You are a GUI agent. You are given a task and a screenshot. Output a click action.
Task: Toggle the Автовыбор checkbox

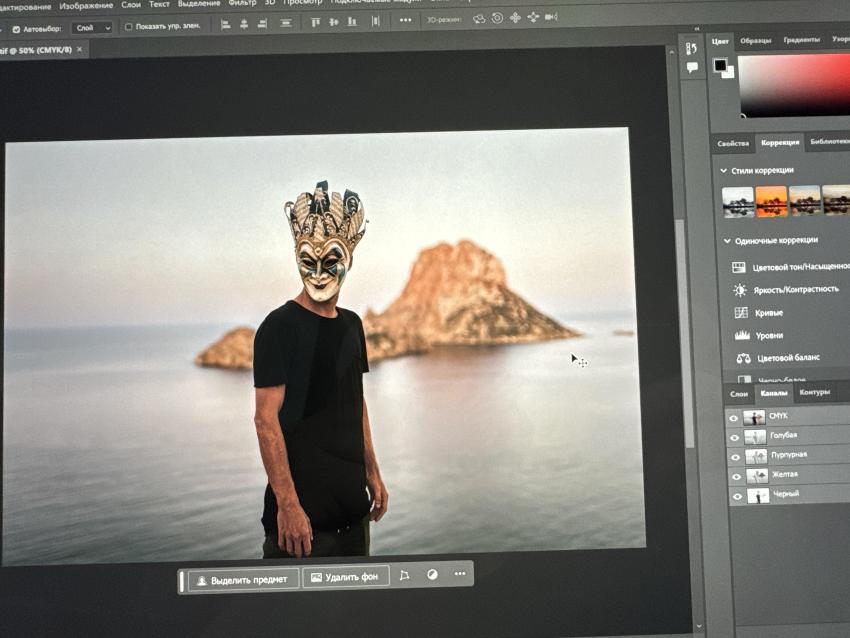pyautogui.click(x=16, y=28)
